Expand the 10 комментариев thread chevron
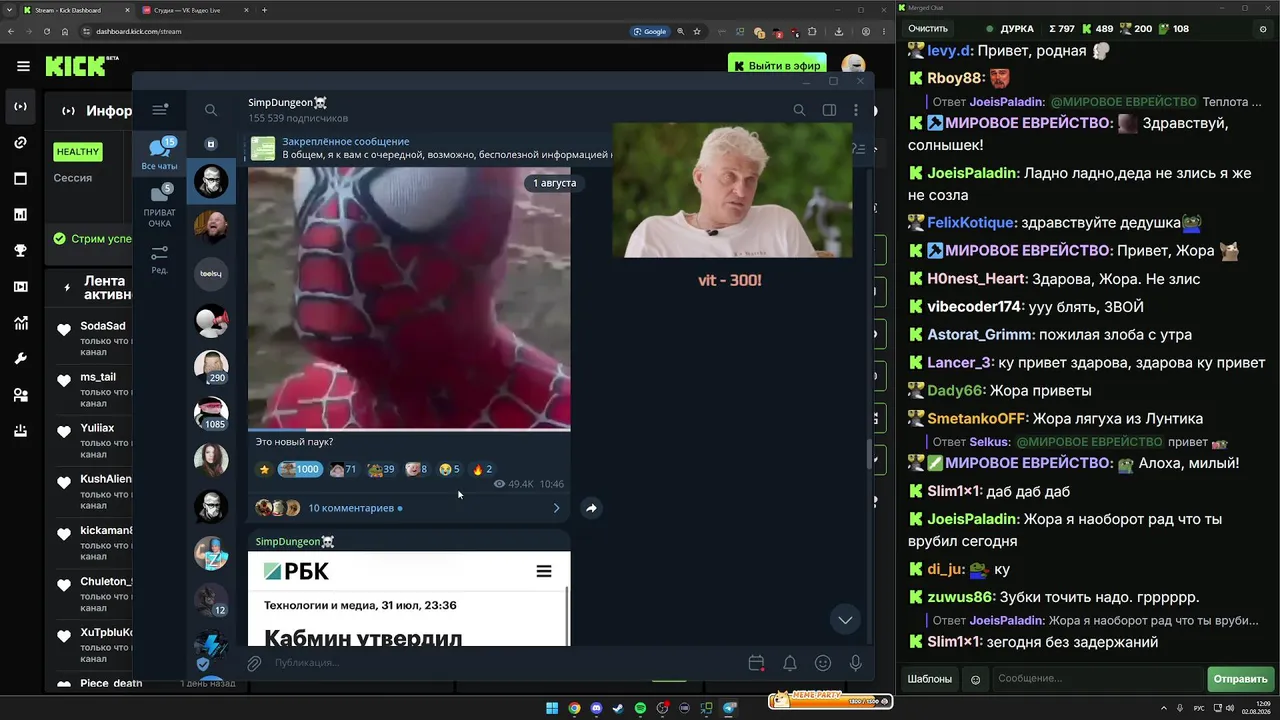The height and width of the screenshot is (720, 1280). click(557, 508)
